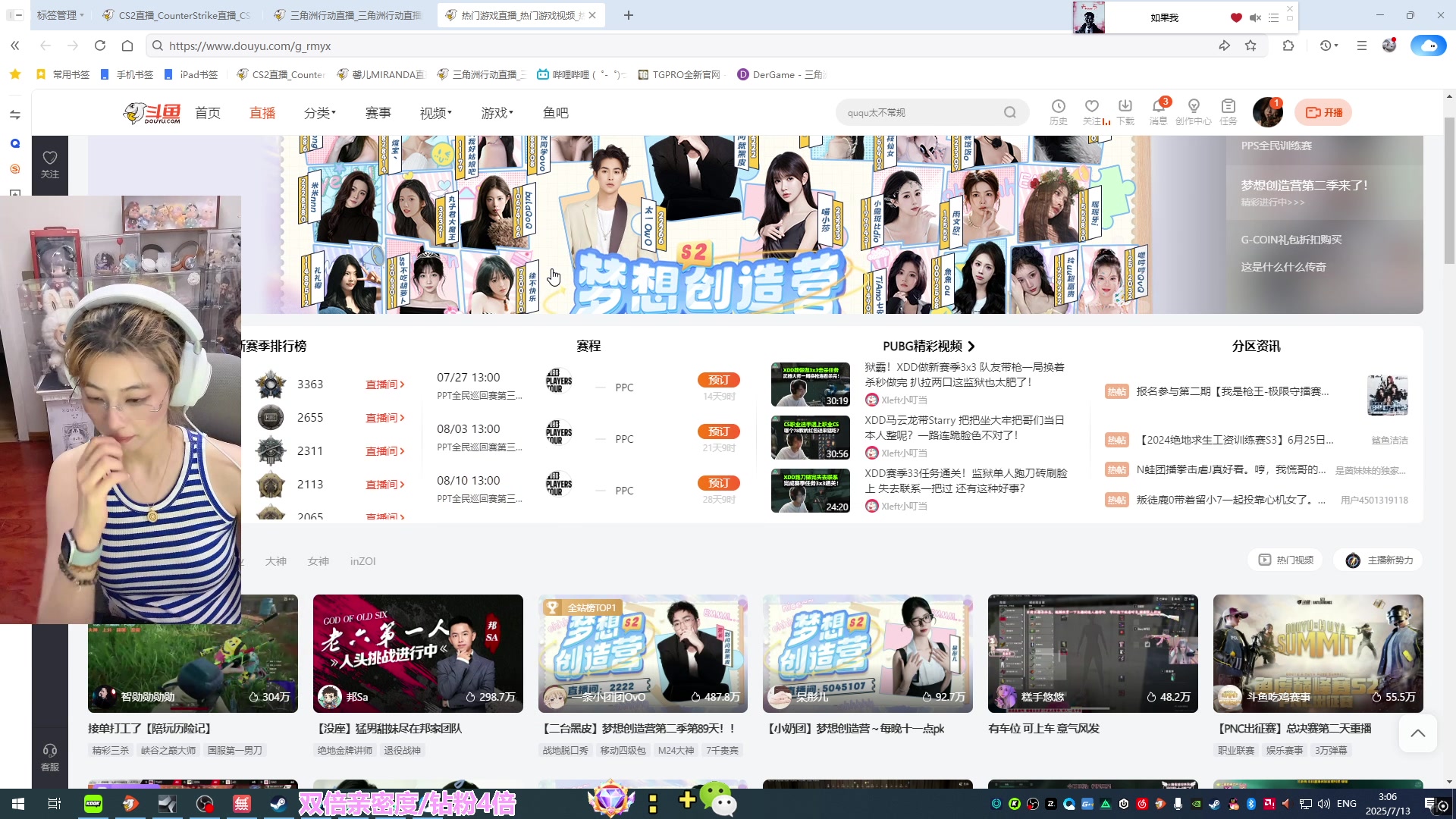Switch to CS2直播 browser tab

(x=177, y=15)
